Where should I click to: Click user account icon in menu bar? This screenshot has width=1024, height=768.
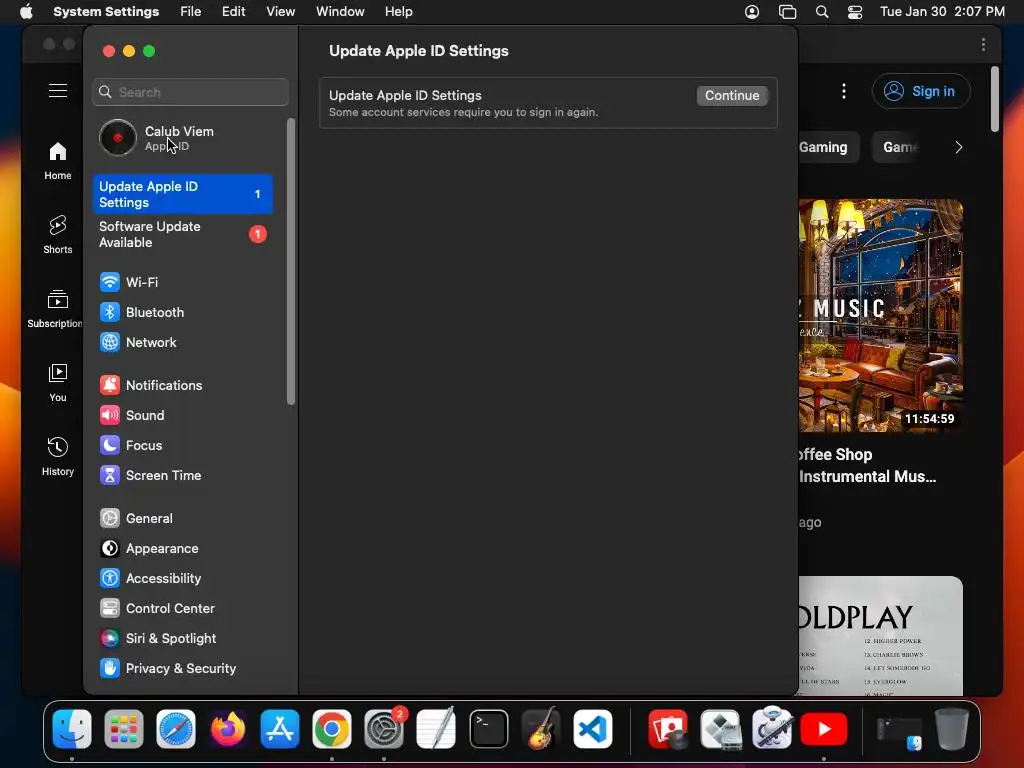752,12
